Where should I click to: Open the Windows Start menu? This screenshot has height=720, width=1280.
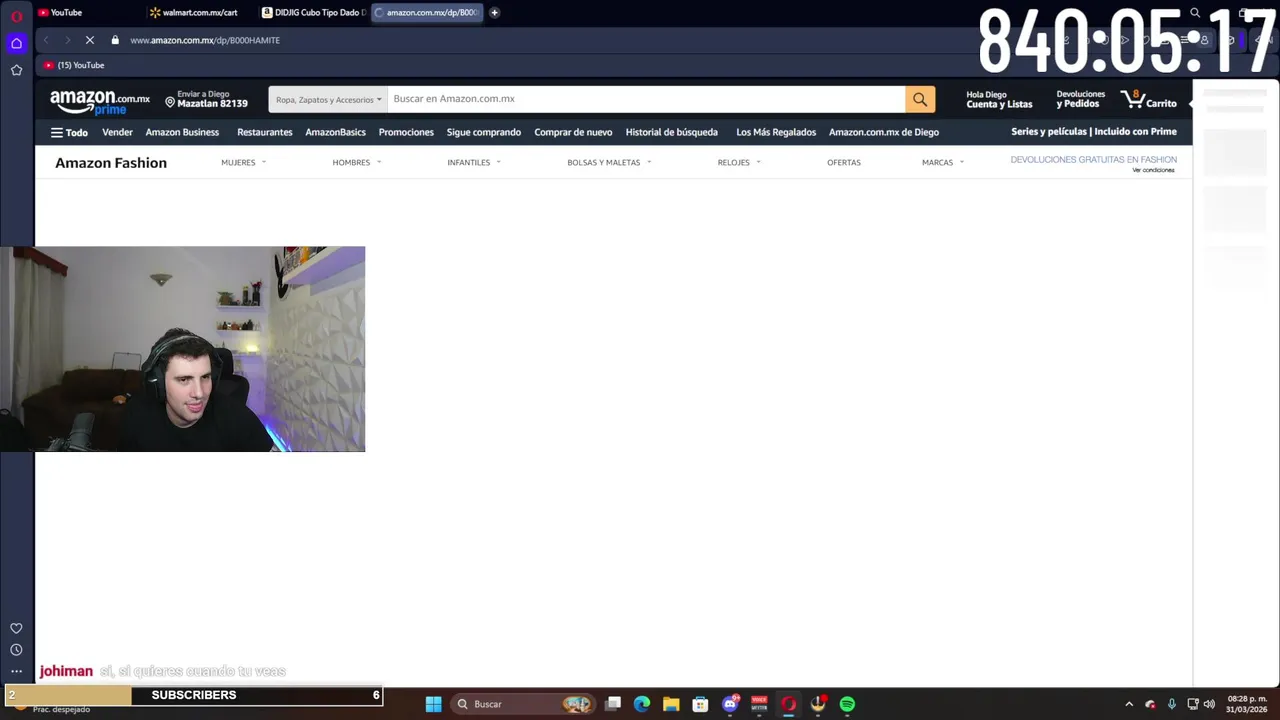click(x=433, y=704)
